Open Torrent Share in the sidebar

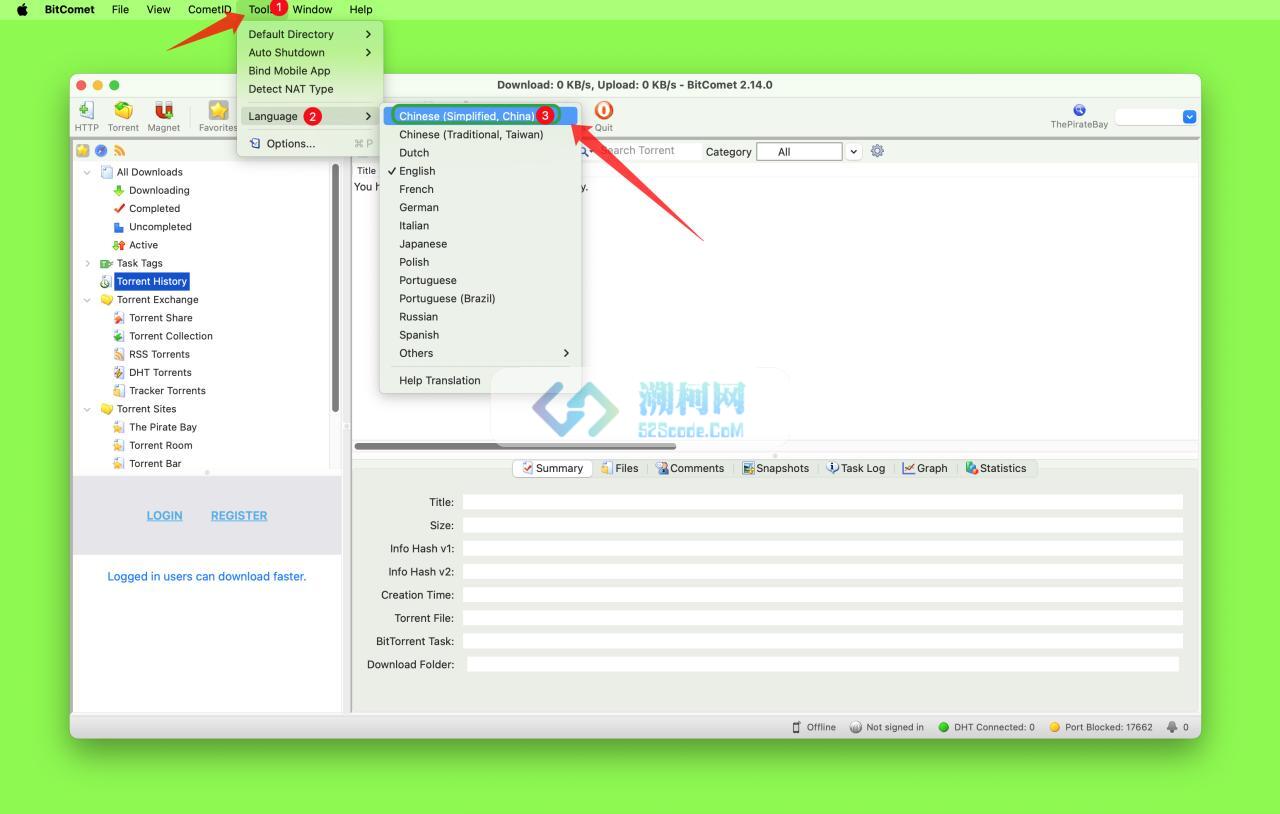pyautogui.click(x=160, y=318)
